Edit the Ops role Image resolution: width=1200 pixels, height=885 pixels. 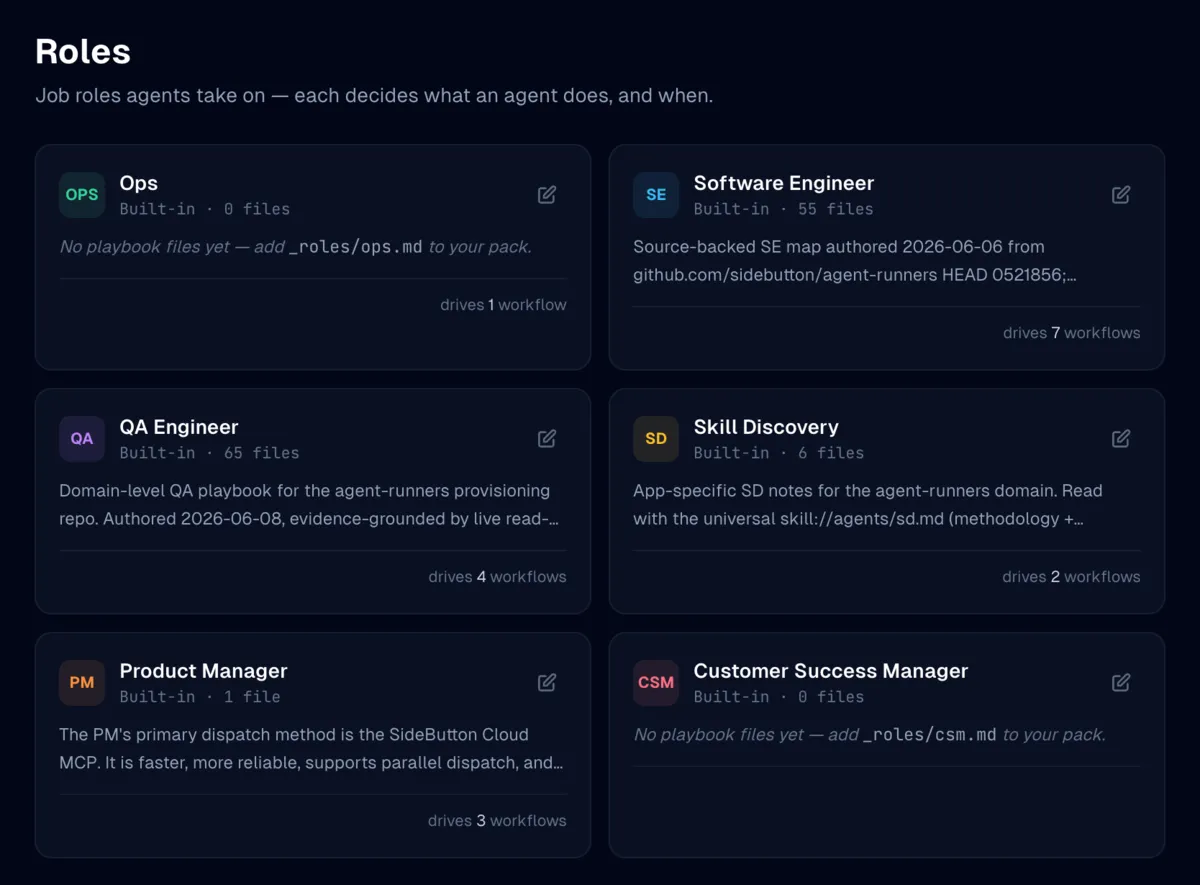(x=547, y=195)
